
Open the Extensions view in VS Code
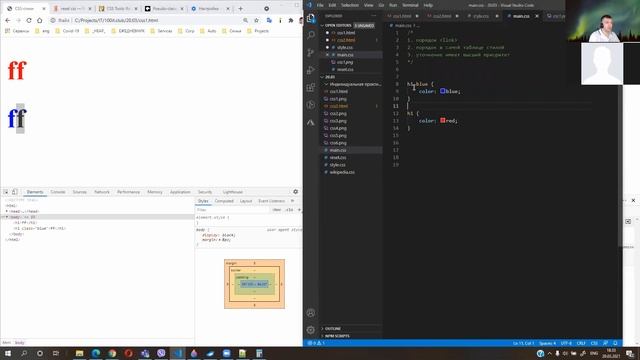tap(311, 87)
